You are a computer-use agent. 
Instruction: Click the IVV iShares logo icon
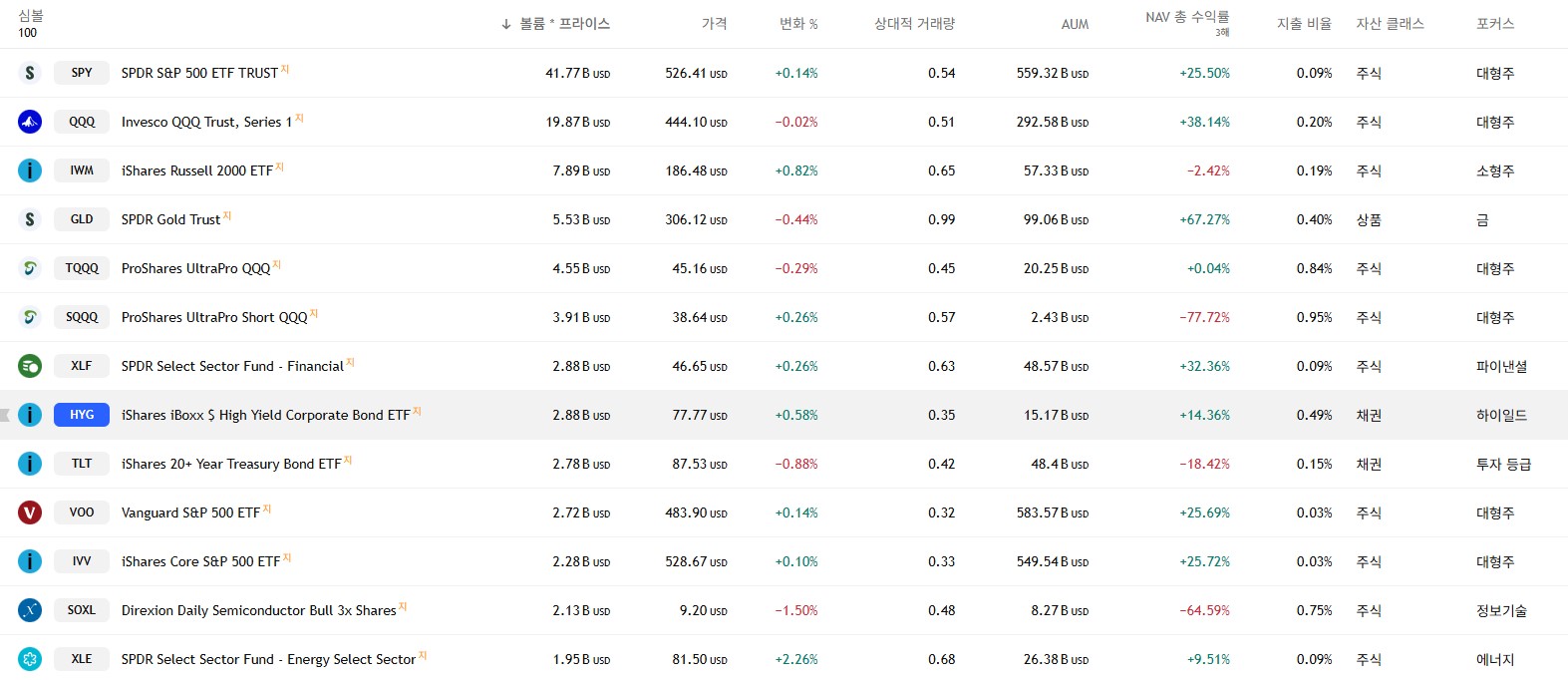(30, 561)
